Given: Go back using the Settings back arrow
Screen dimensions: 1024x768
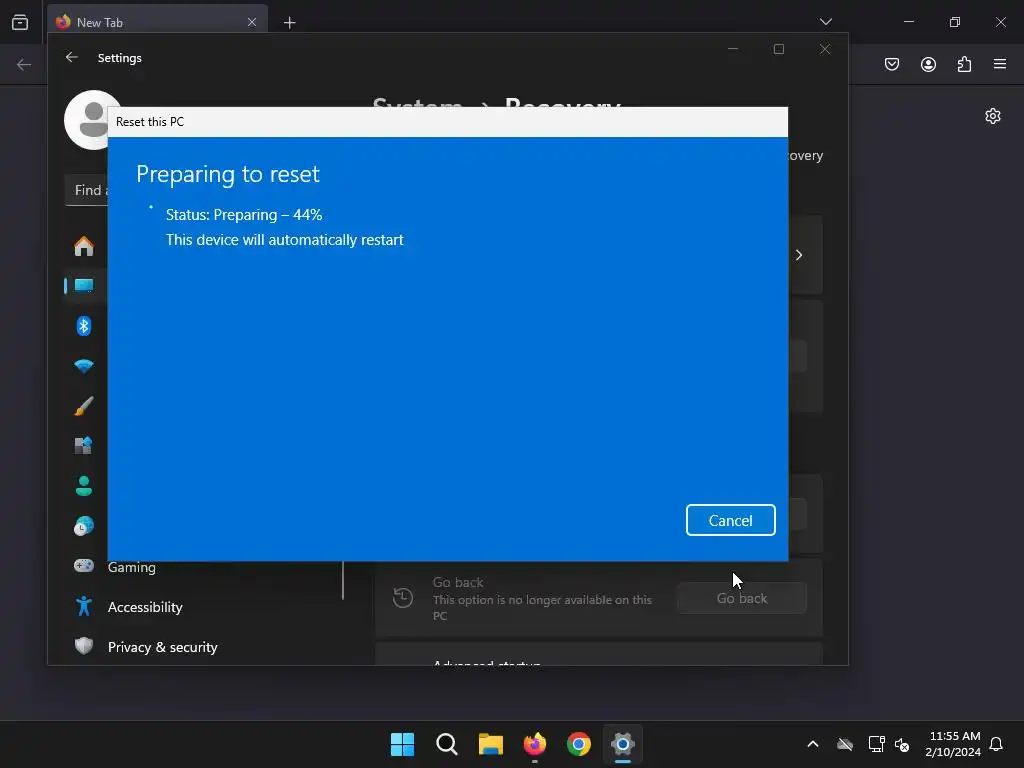Looking at the screenshot, I should (72, 57).
